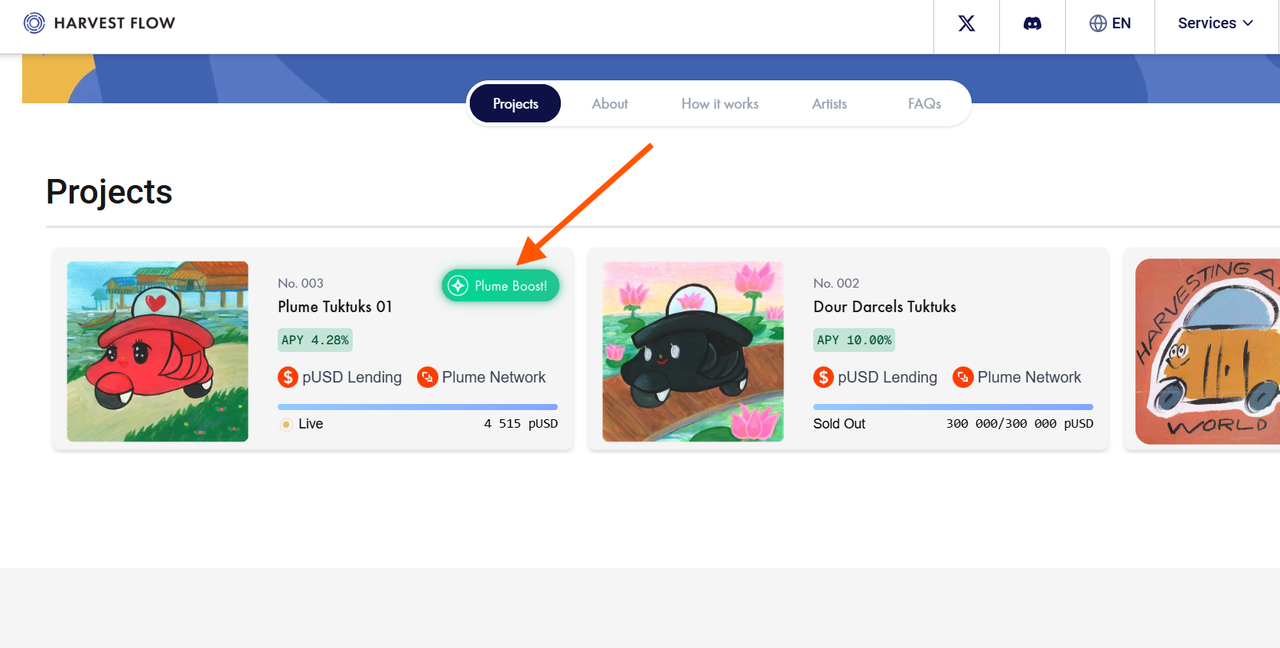Click the Plume Tuktuks 01 funding progress bar

[x=418, y=407]
